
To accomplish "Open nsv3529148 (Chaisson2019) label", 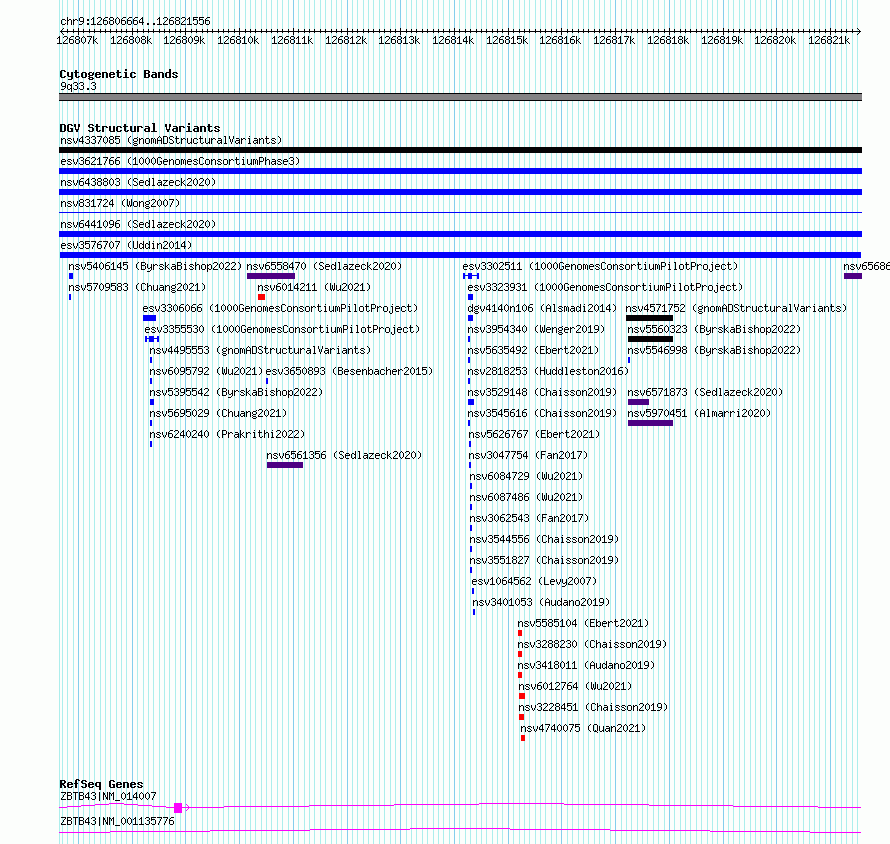I will click(x=542, y=392).
